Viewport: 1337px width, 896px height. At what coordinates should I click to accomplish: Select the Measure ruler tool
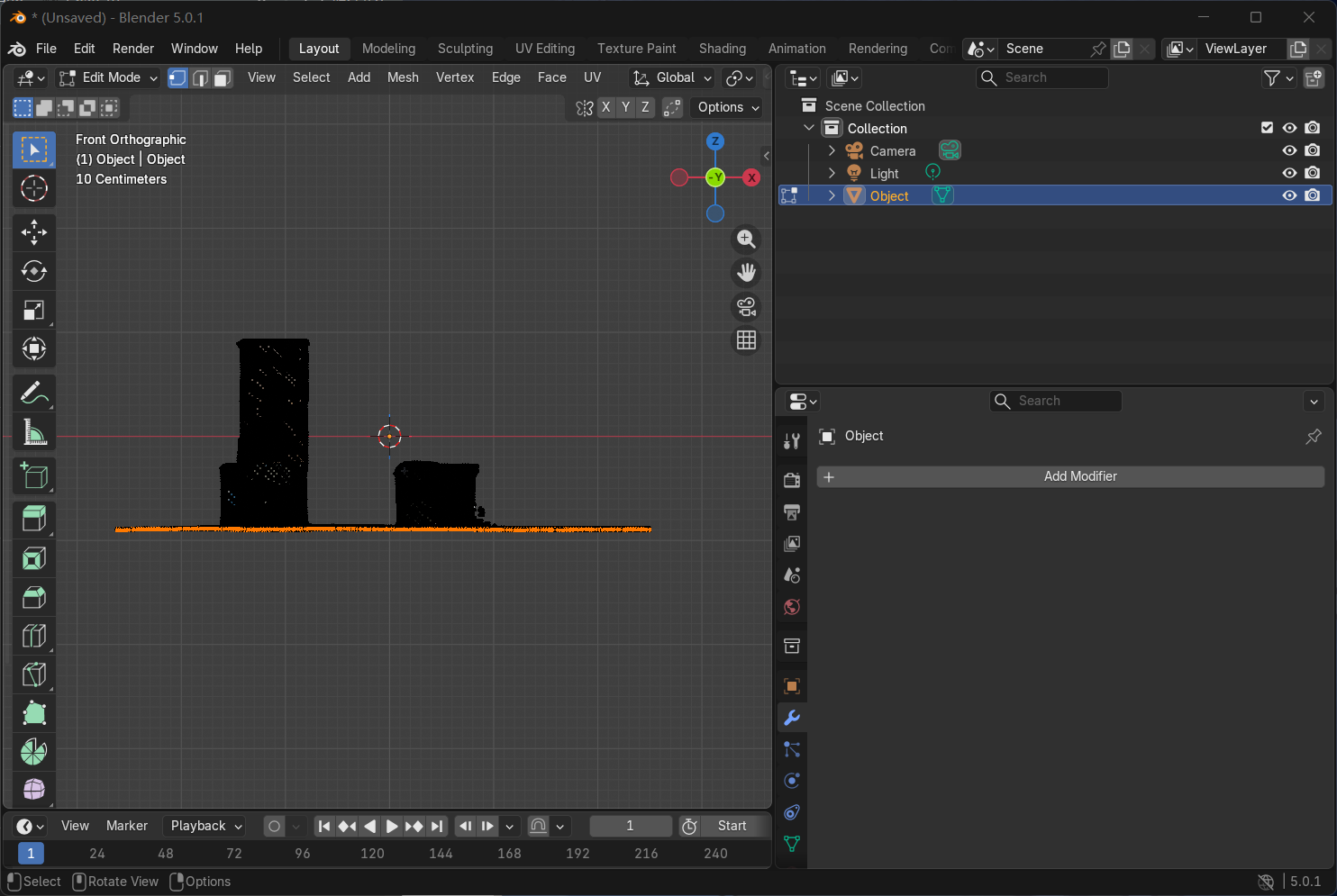point(34,433)
